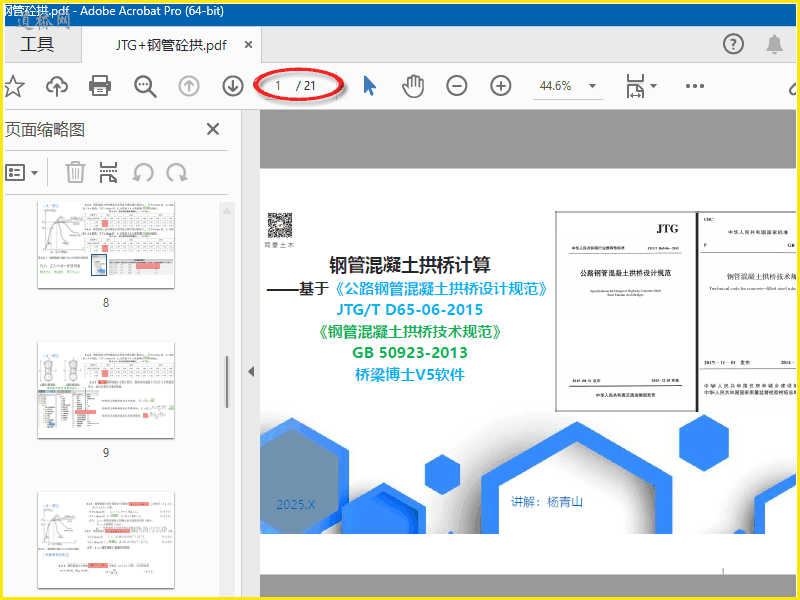Image resolution: width=800 pixels, height=600 pixels.
Task: Open notifications bell icon
Action: pos(774,44)
